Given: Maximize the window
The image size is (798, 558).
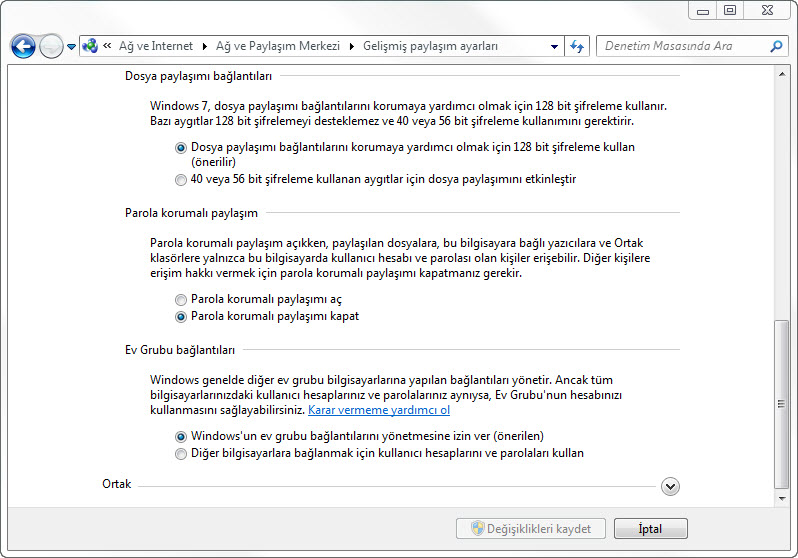Looking at the screenshot, I should coord(730,11).
